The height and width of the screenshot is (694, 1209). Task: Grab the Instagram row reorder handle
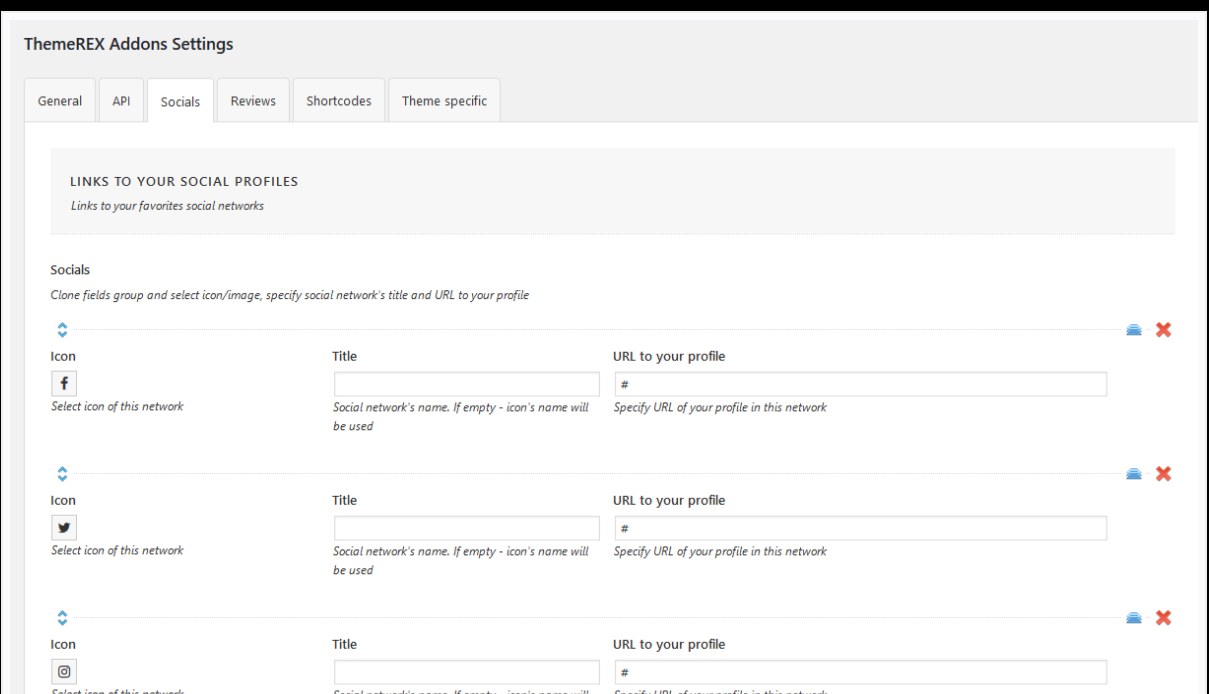[x=62, y=618]
